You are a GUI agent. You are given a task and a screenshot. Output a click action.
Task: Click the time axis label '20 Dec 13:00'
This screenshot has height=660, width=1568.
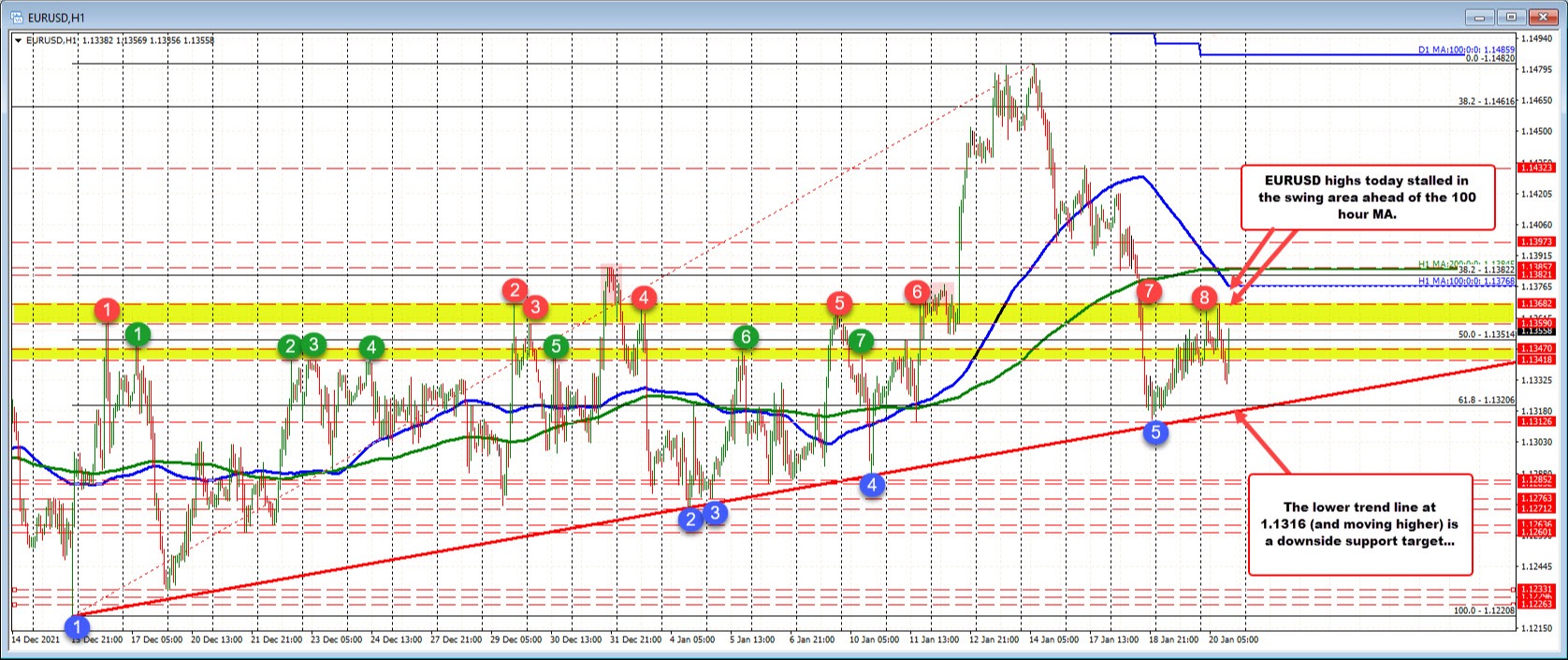tap(218, 639)
